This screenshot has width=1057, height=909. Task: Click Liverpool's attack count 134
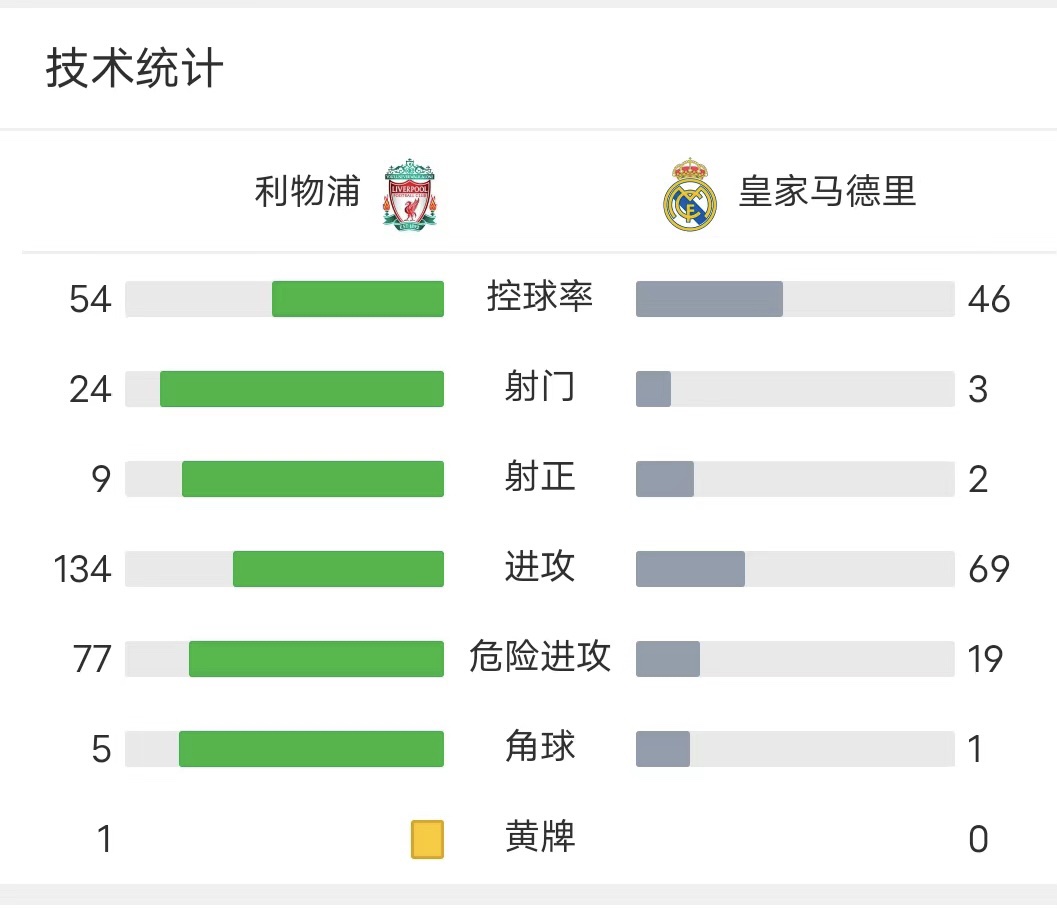point(82,569)
